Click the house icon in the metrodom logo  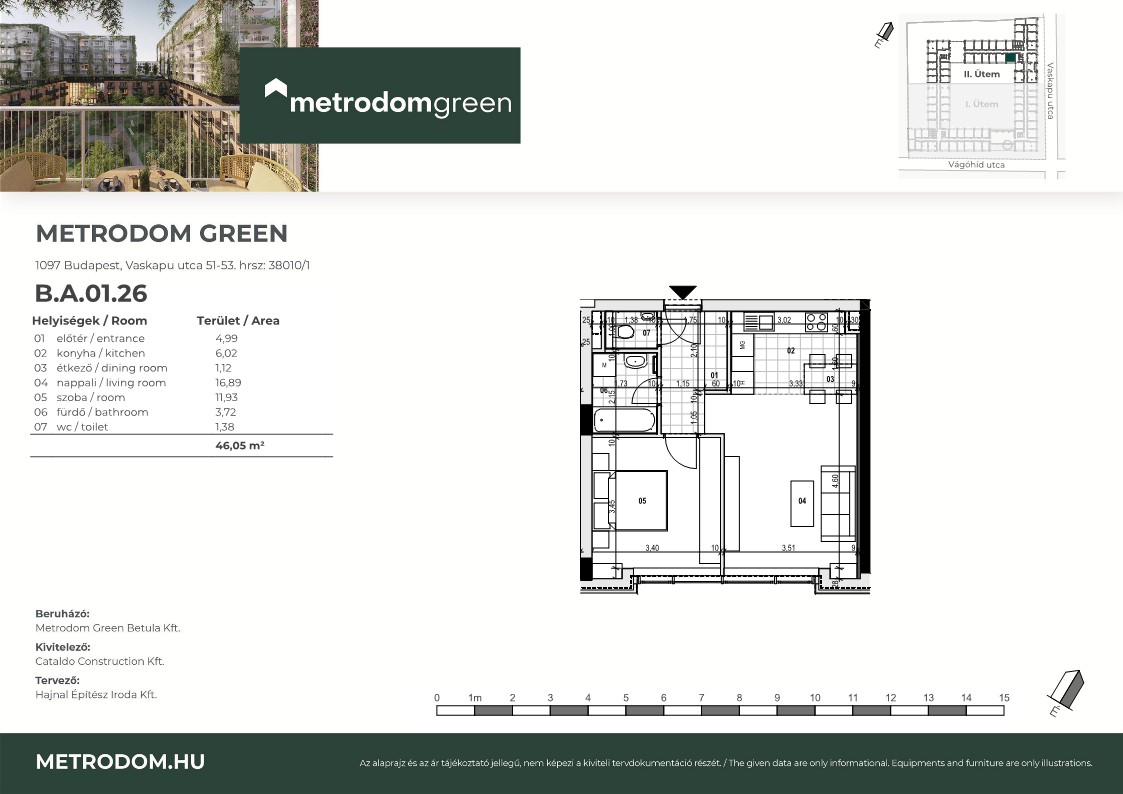275,90
